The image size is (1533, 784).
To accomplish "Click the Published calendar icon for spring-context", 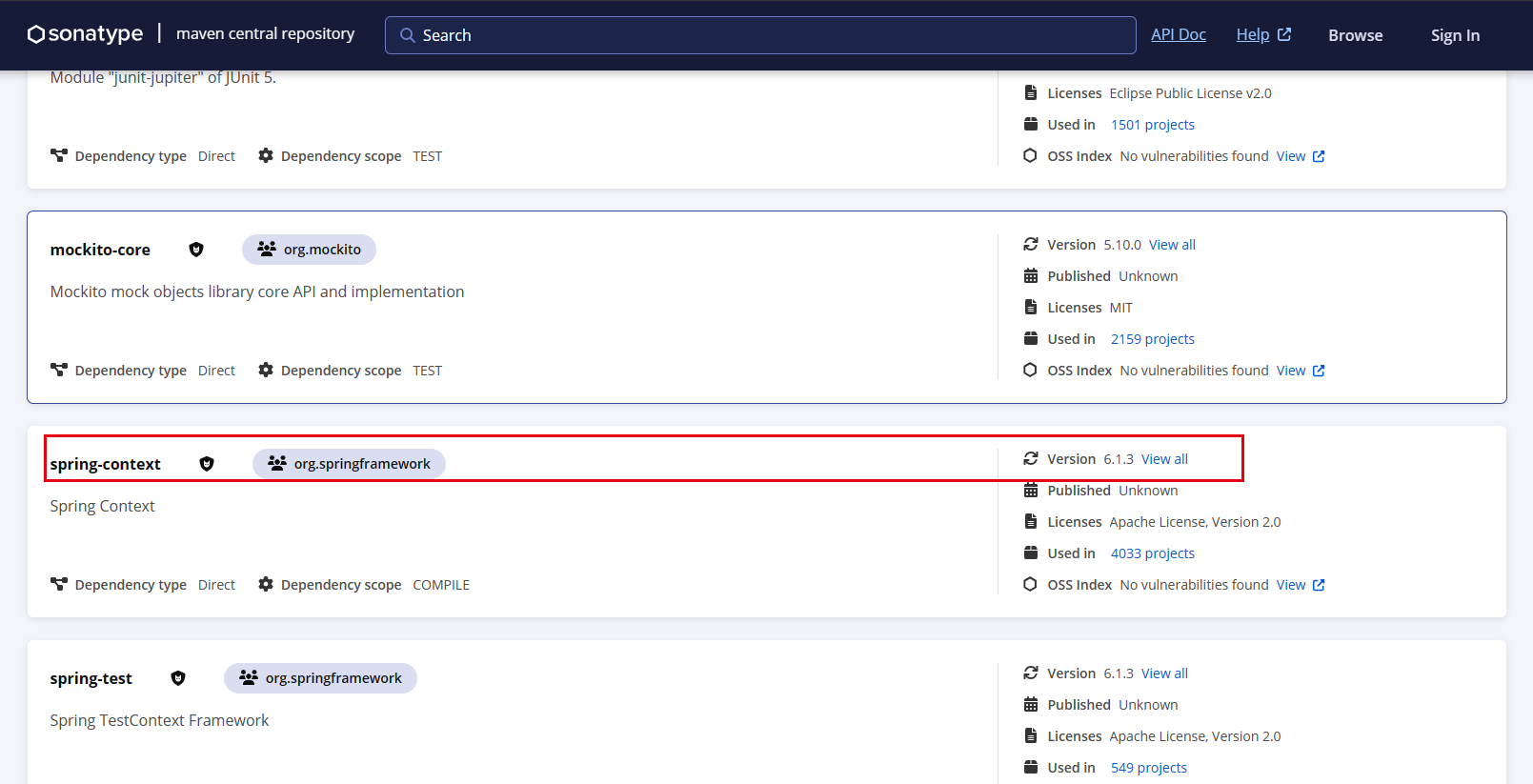I will [1031, 491].
